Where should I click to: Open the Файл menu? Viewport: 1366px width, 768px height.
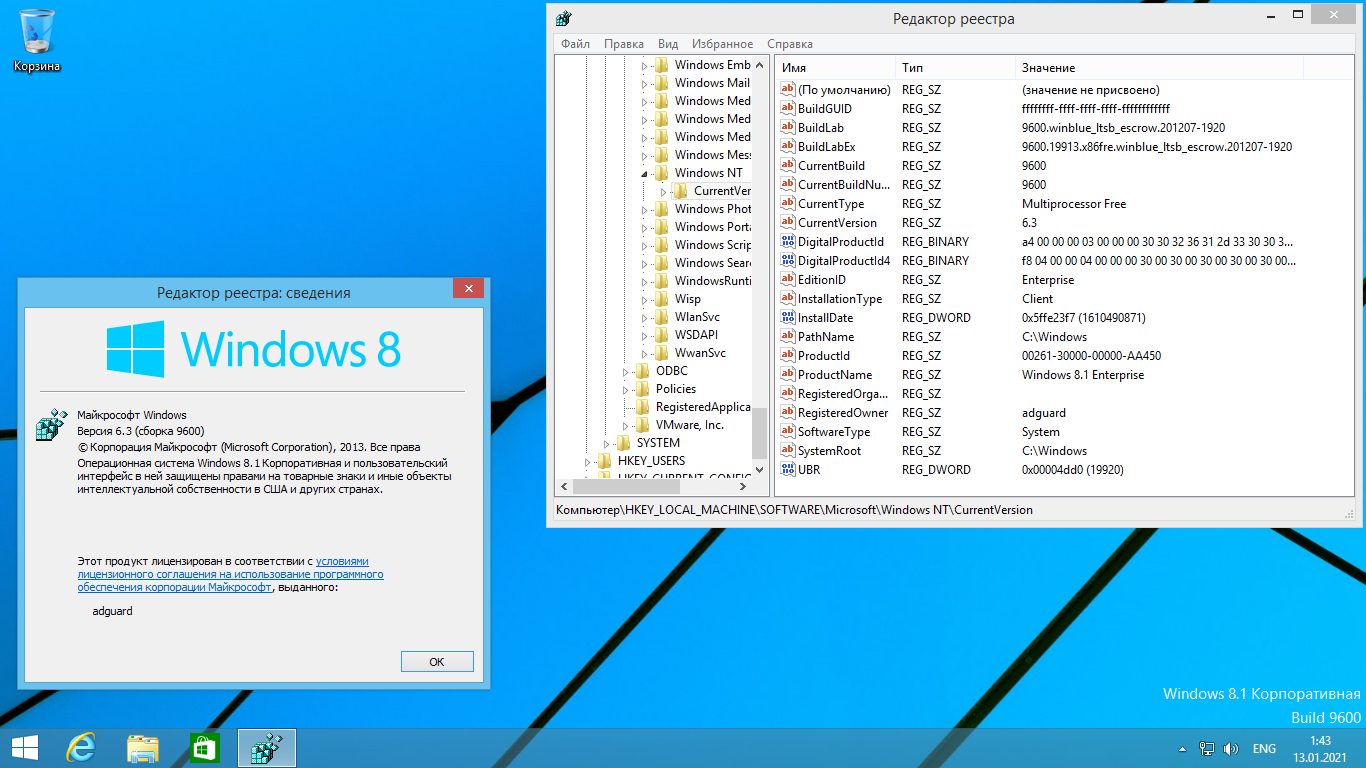click(575, 44)
